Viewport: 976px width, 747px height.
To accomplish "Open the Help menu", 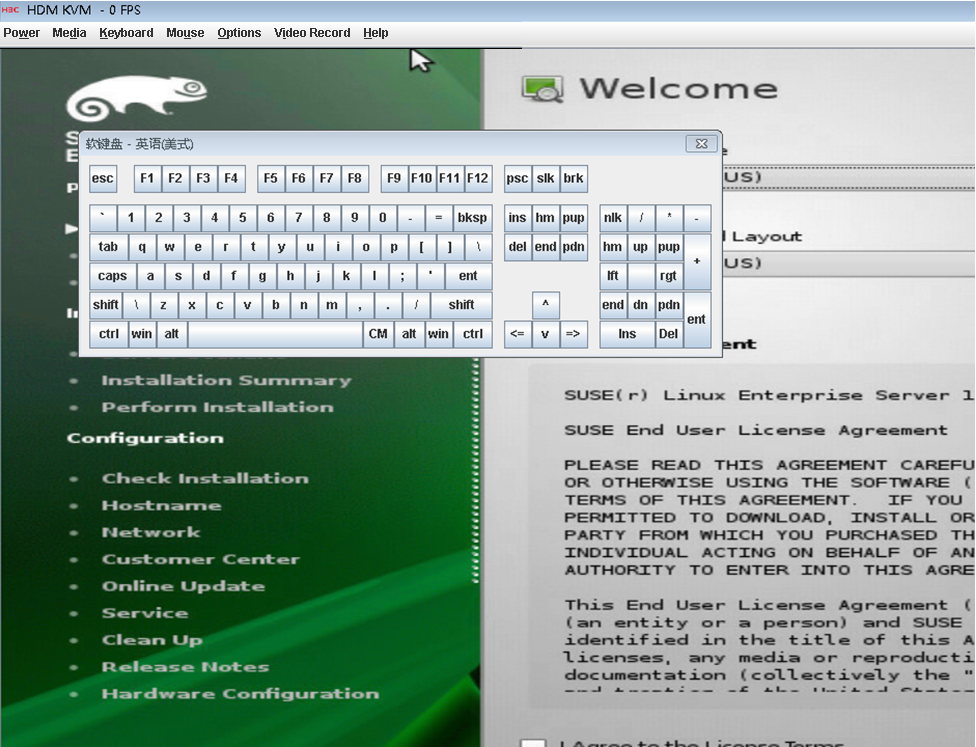I will [375, 33].
